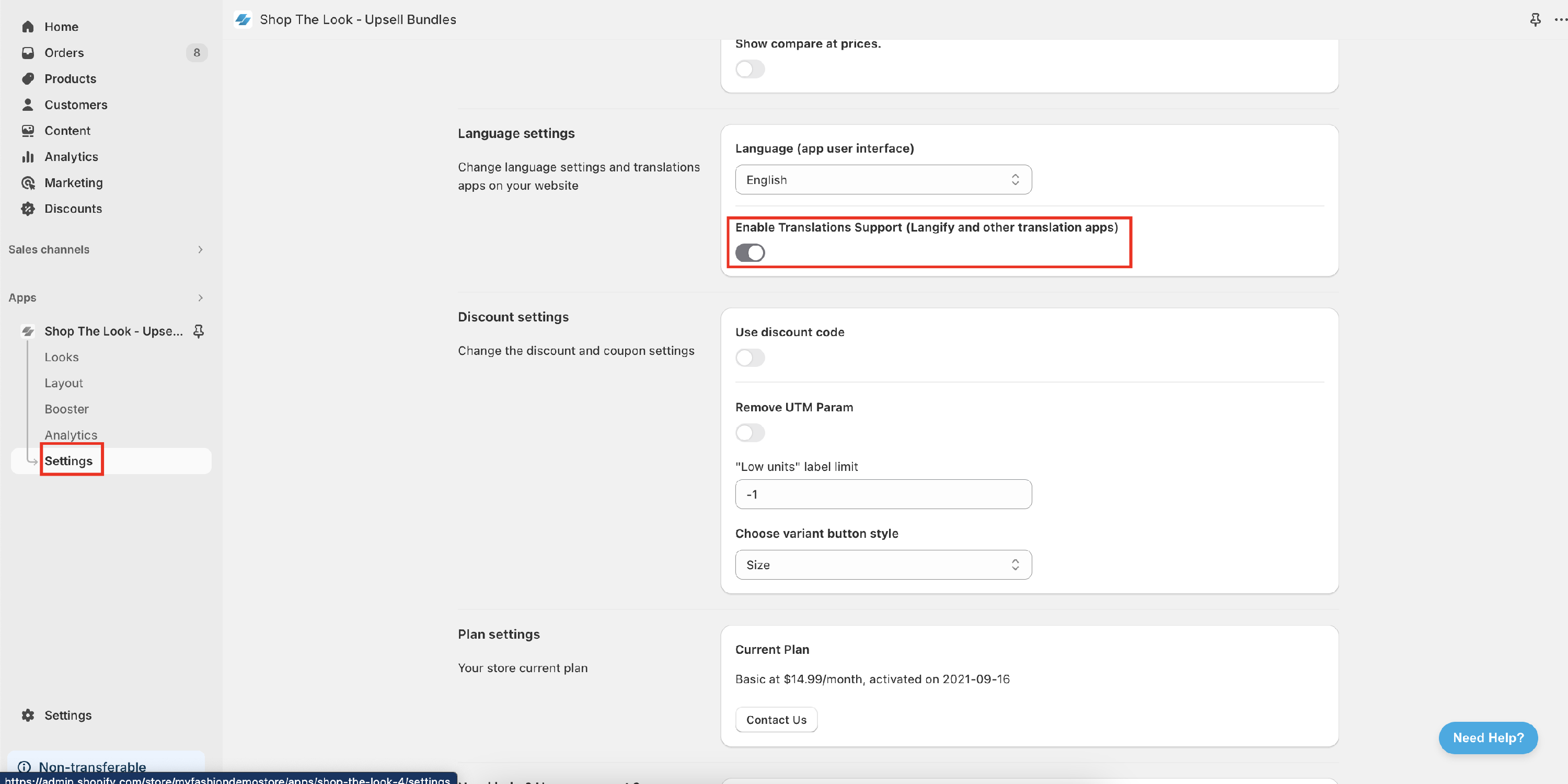Go to the Booster submenu item
1568x784 pixels.
click(66, 409)
